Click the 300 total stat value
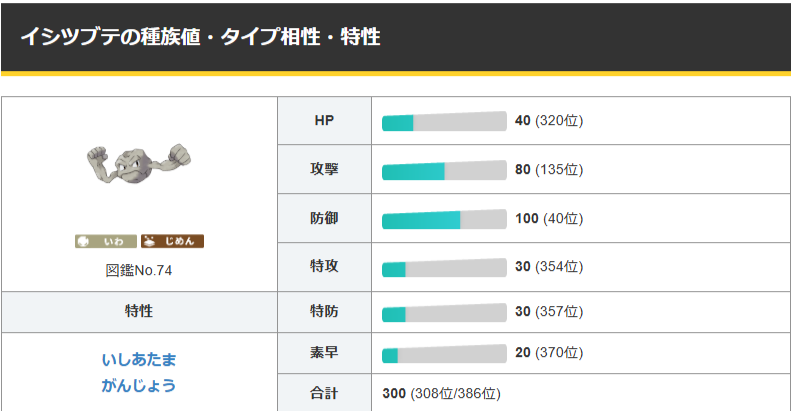The width and height of the screenshot is (795, 411). 394,393
